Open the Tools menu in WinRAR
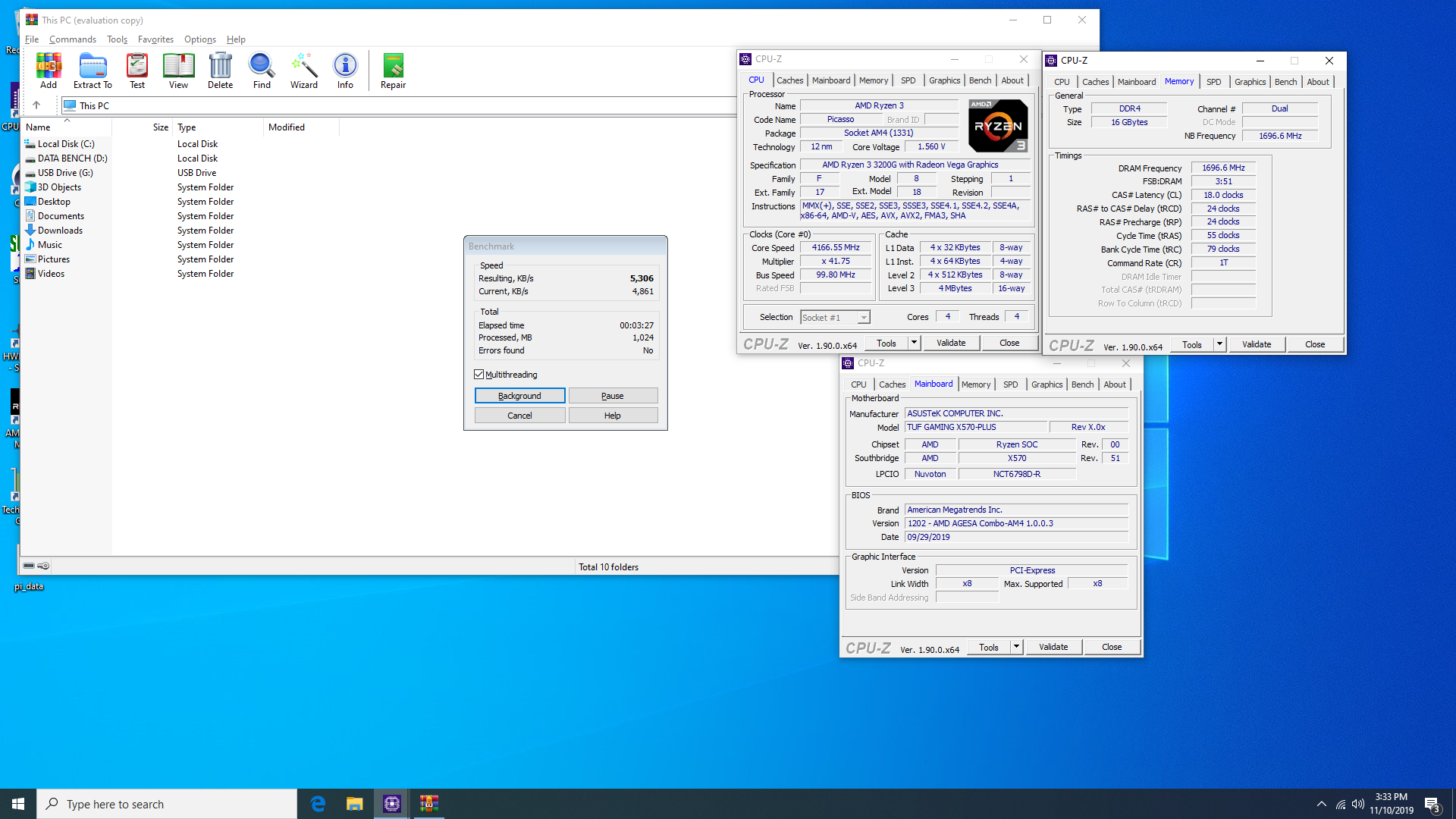The height and width of the screenshot is (819, 1456). coord(117,39)
